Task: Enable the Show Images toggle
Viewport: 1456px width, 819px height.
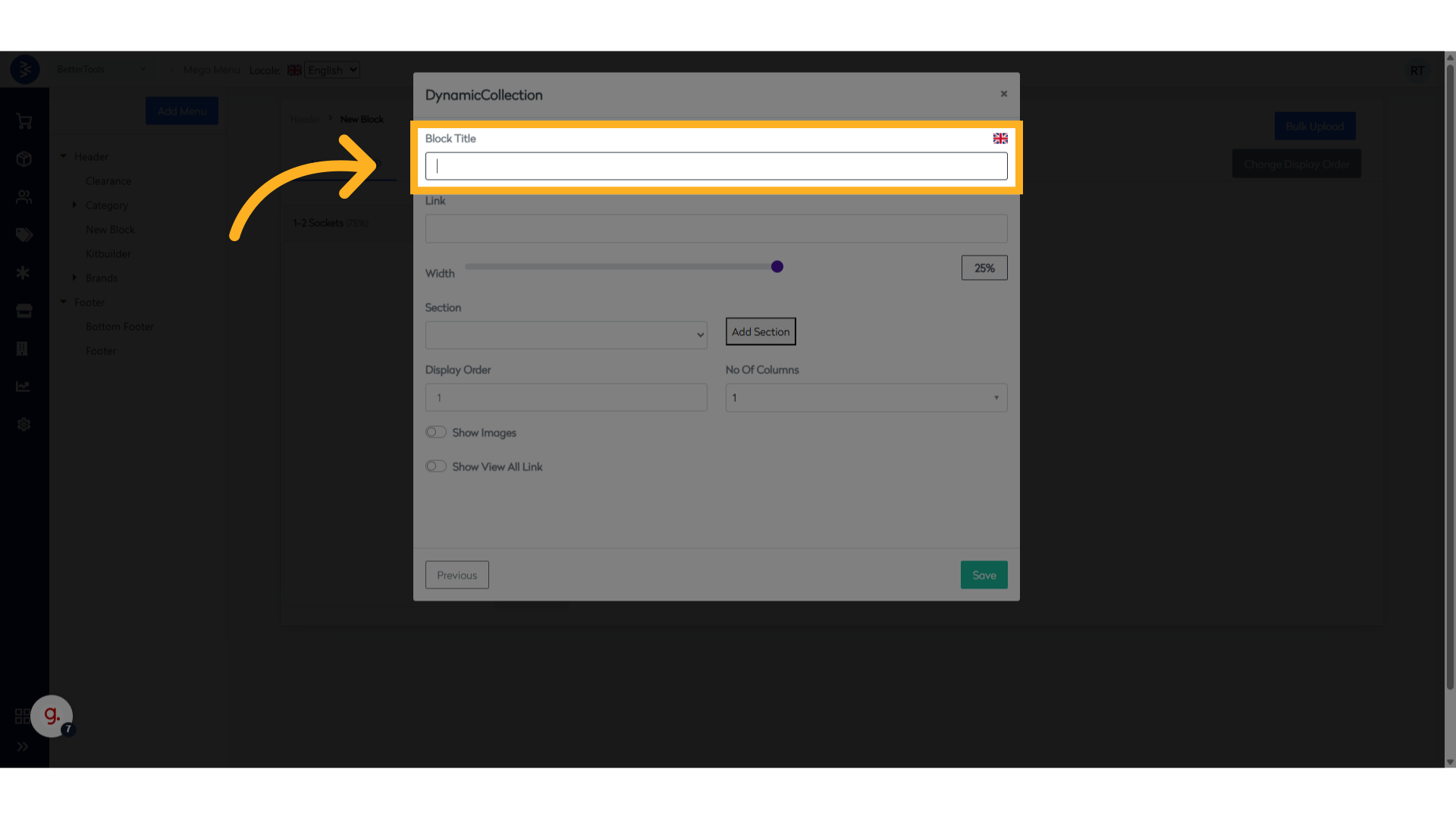Action: tap(436, 431)
